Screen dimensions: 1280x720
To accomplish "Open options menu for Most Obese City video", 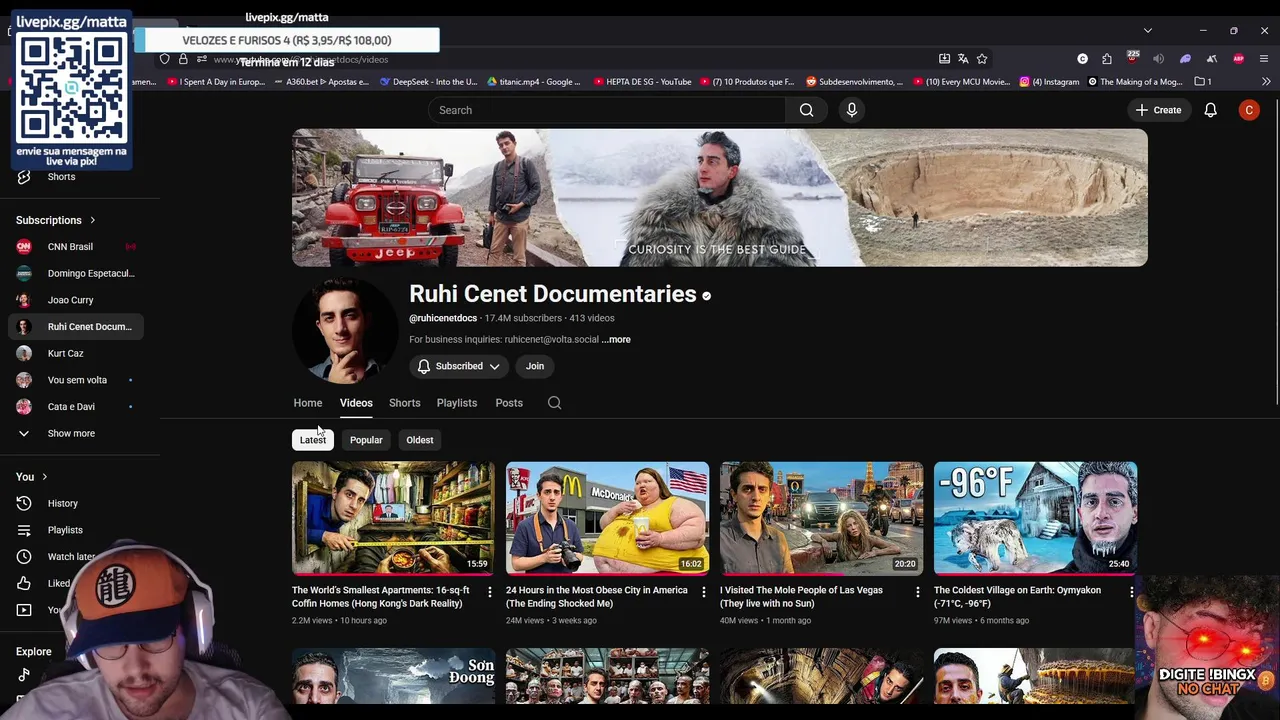I will 703,592.
